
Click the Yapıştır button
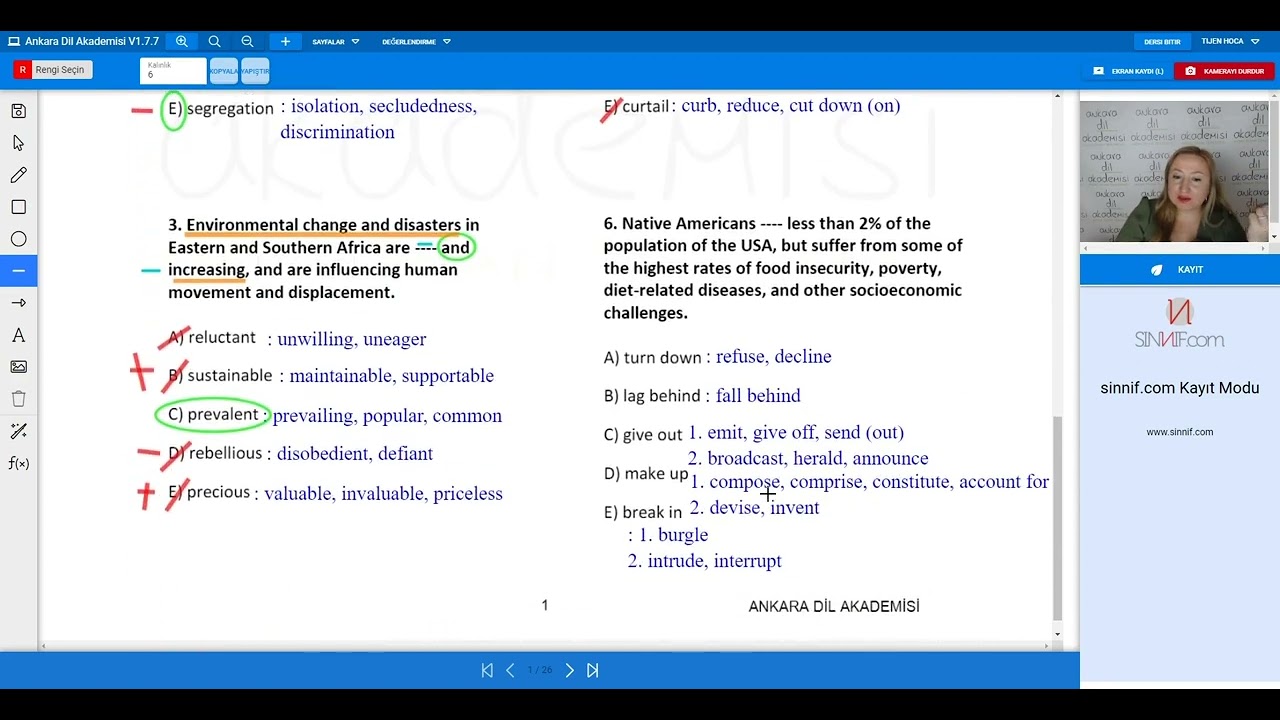(x=255, y=71)
